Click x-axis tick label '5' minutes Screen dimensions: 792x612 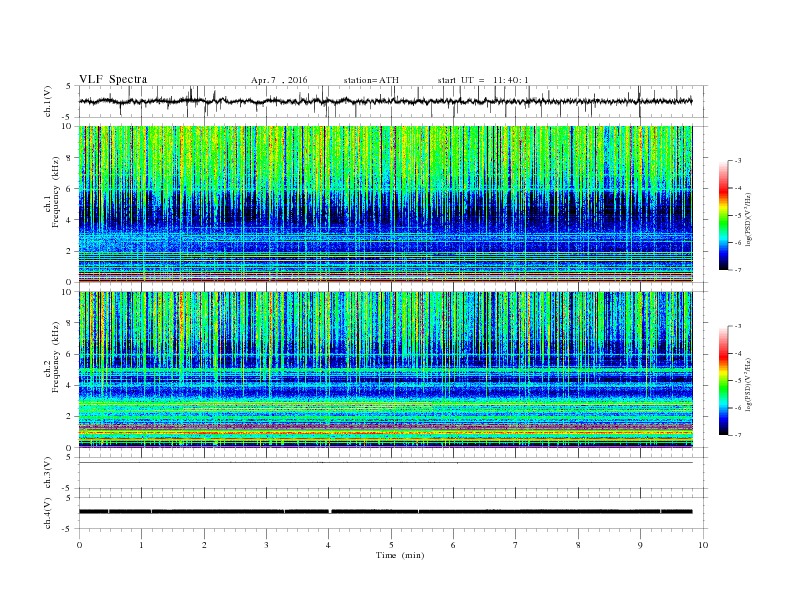[391, 545]
